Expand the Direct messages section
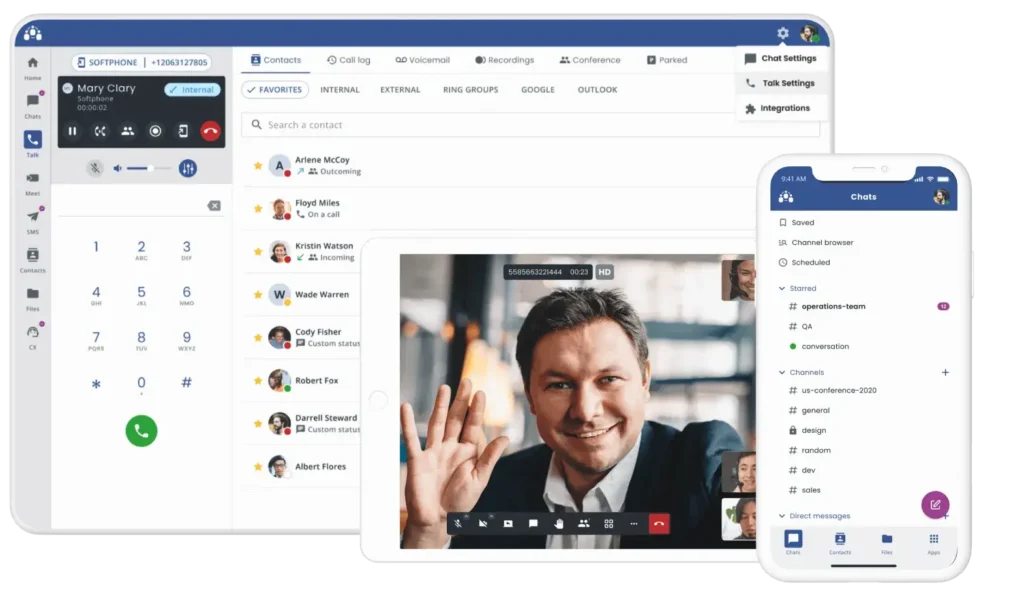This screenshot has height=605, width=1024. click(782, 516)
